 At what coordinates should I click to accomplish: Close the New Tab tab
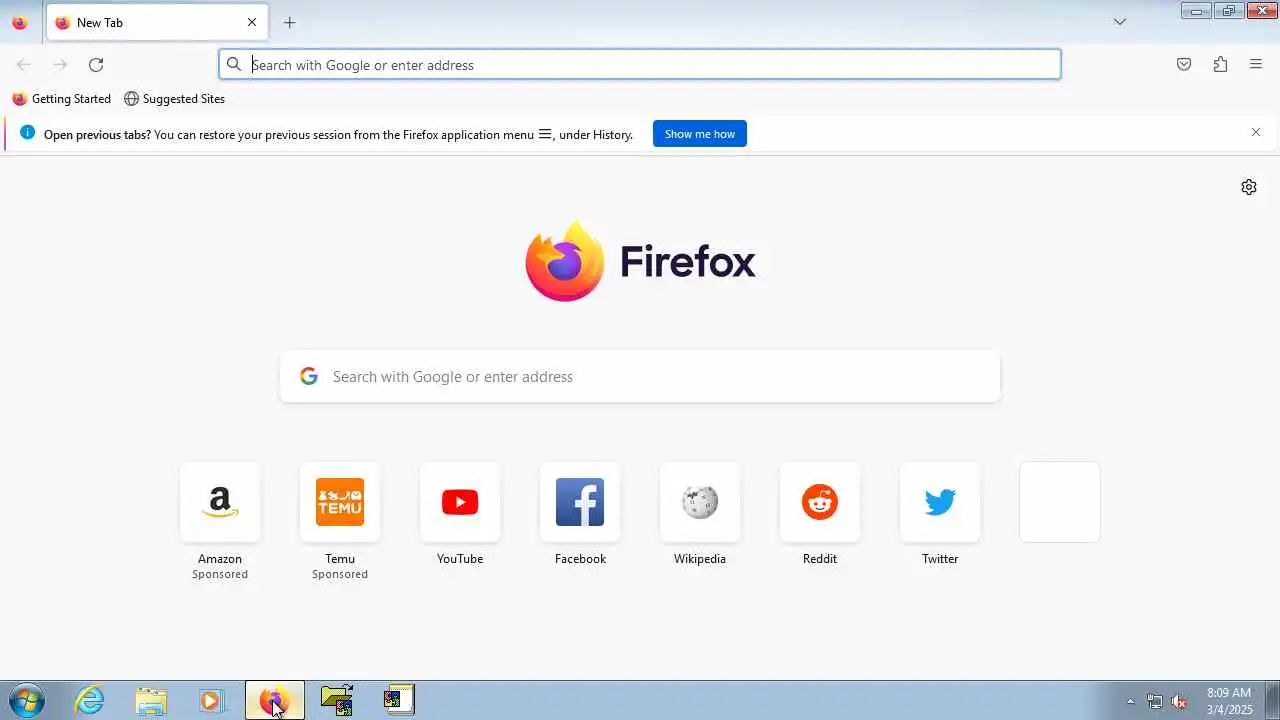pyautogui.click(x=252, y=22)
